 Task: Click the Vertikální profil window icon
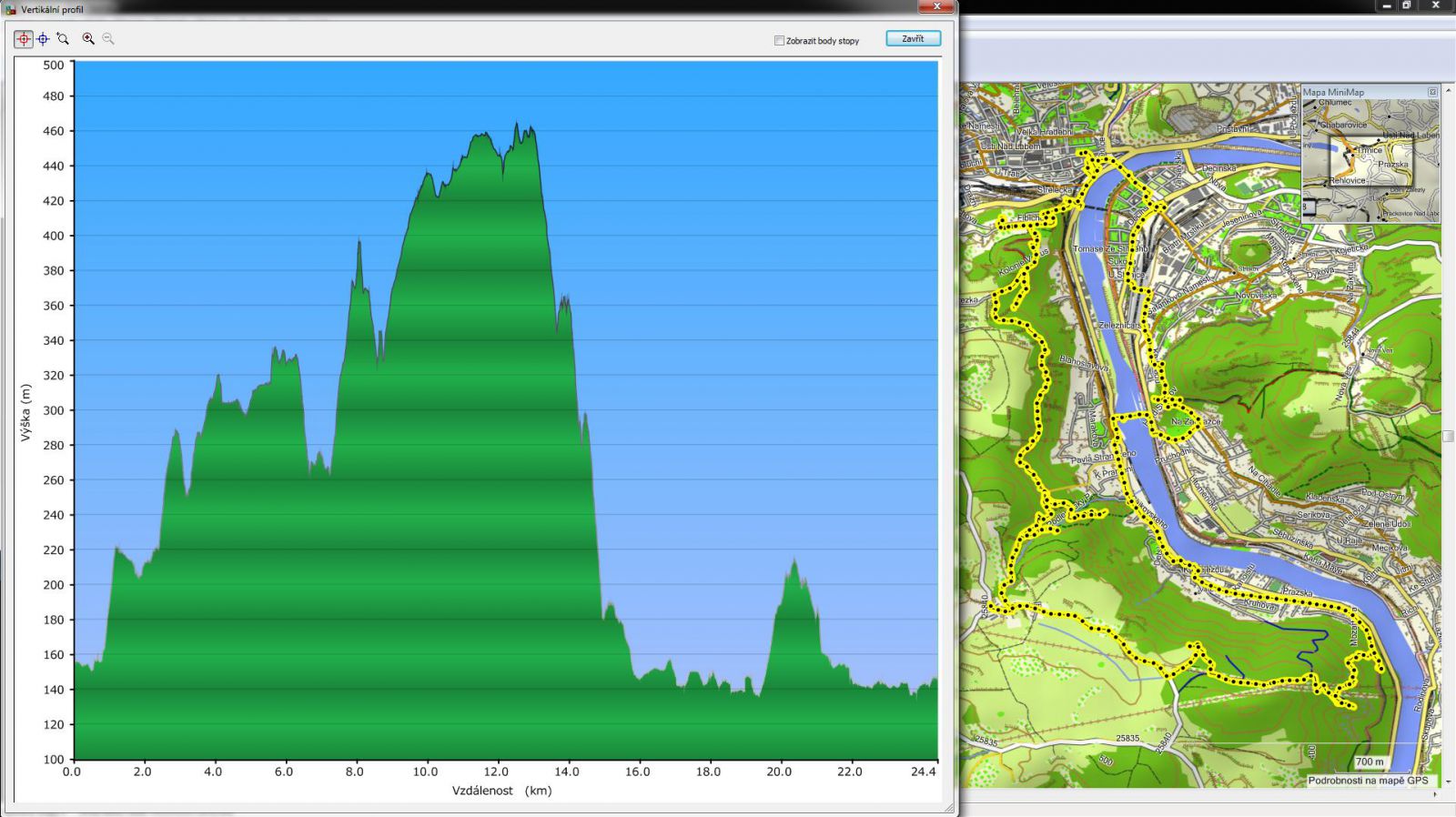[11, 9]
